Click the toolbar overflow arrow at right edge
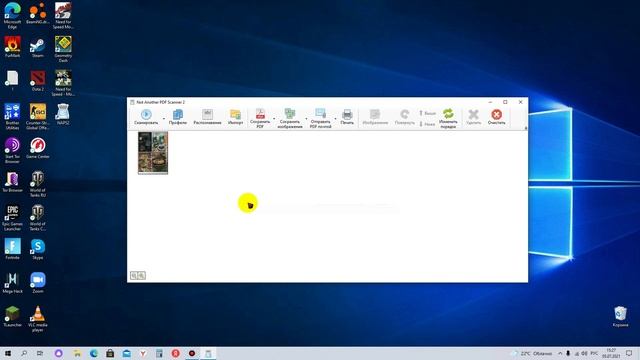This screenshot has height=360, width=640. [x=525, y=128]
